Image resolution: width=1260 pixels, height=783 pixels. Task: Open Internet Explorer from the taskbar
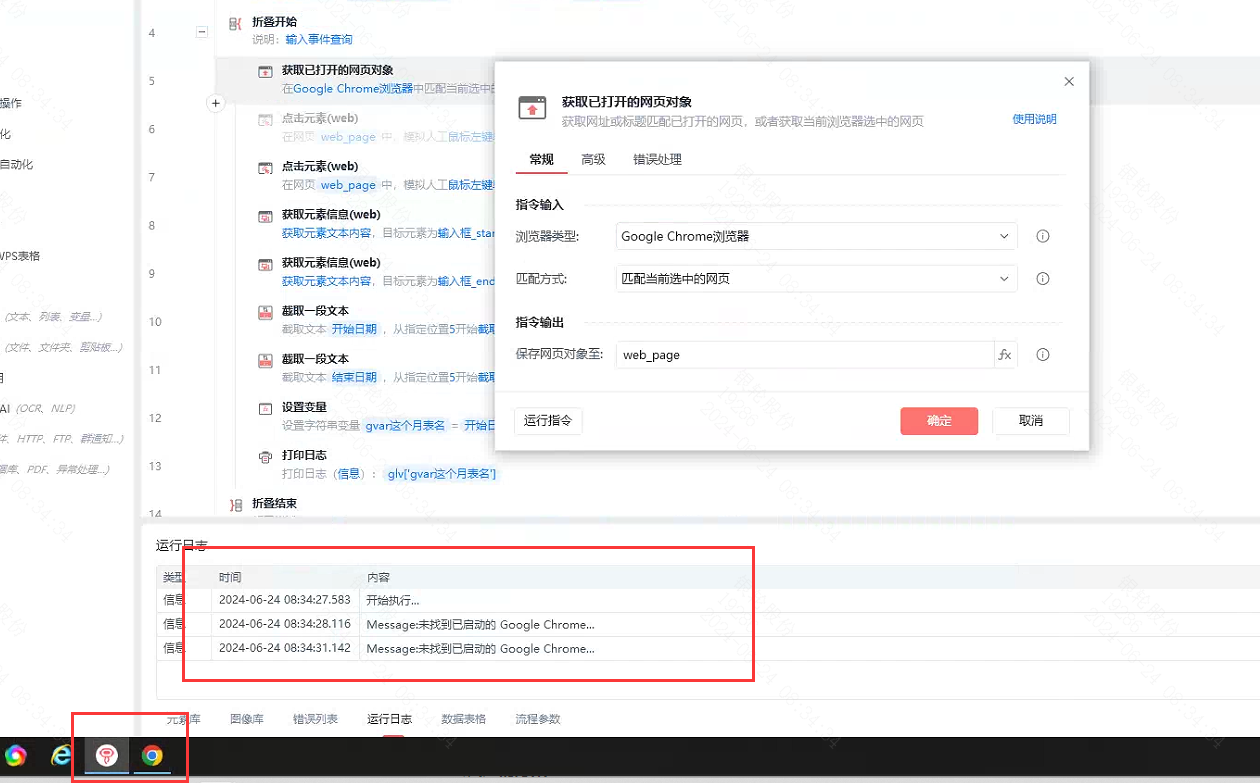62,756
